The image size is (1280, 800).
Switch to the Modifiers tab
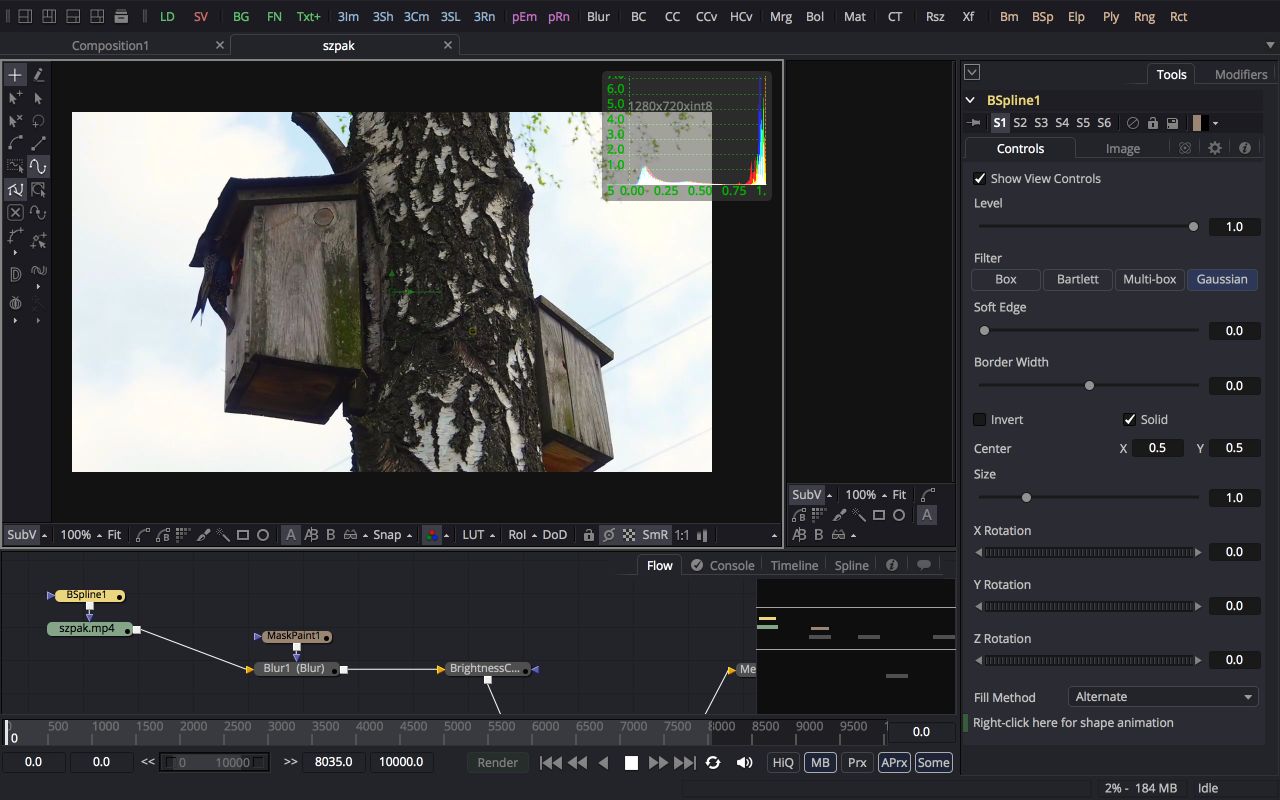tap(1240, 74)
